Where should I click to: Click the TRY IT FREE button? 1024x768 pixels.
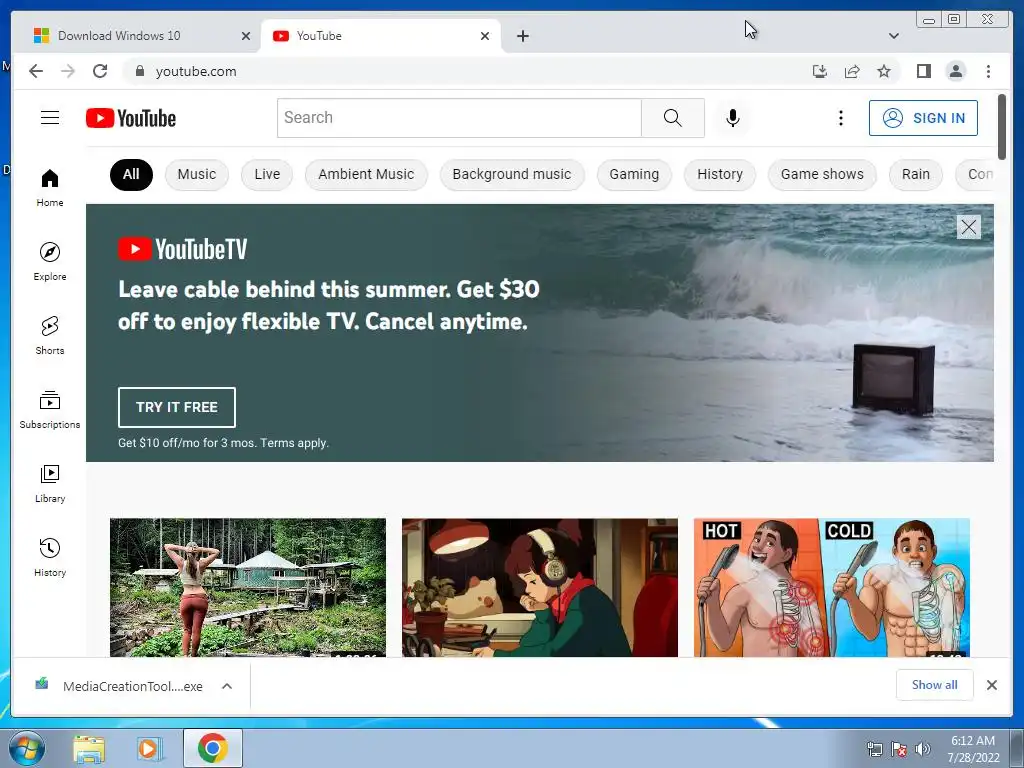(x=176, y=407)
